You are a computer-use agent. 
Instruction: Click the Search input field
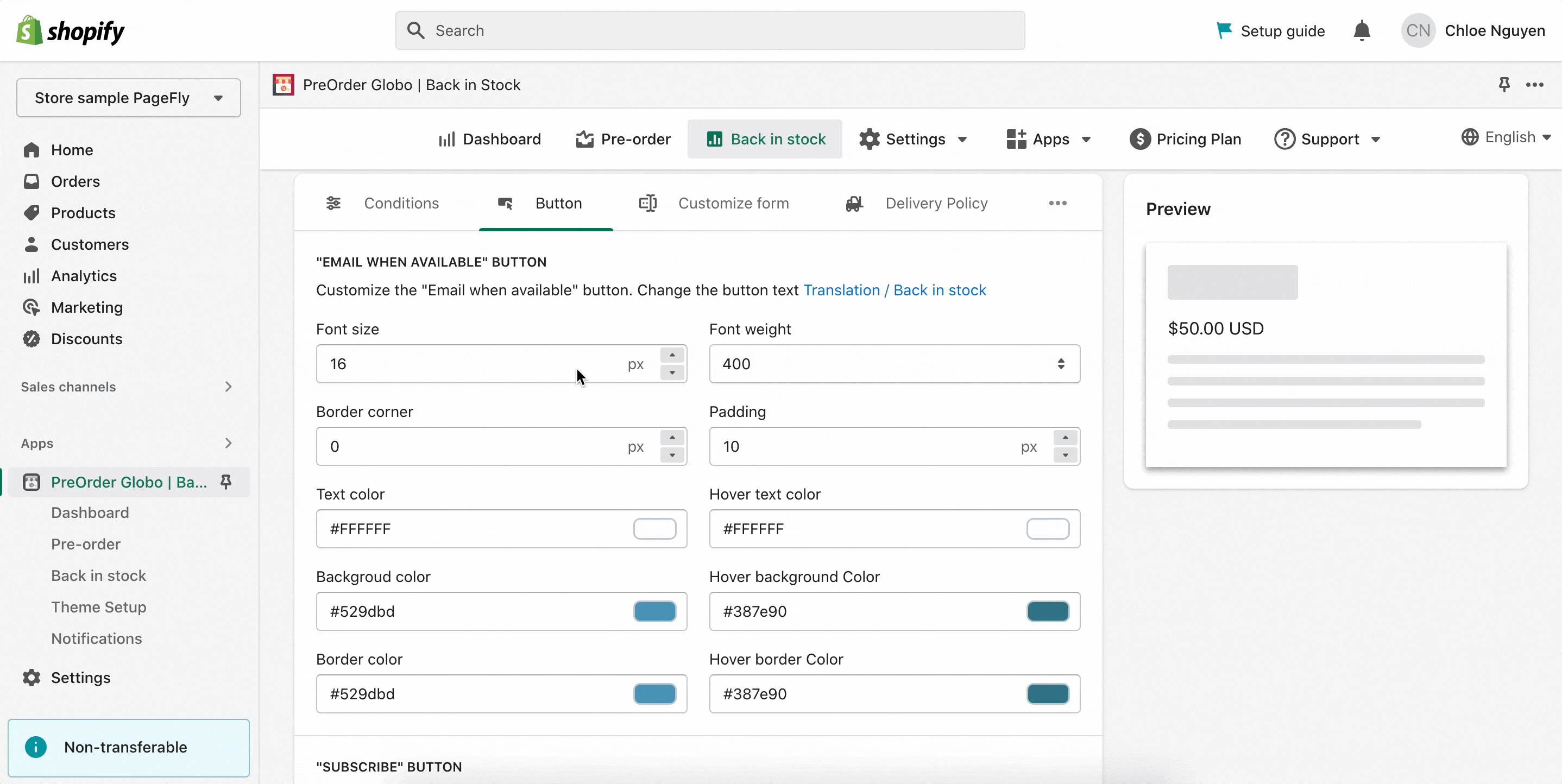tap(710, 30)
